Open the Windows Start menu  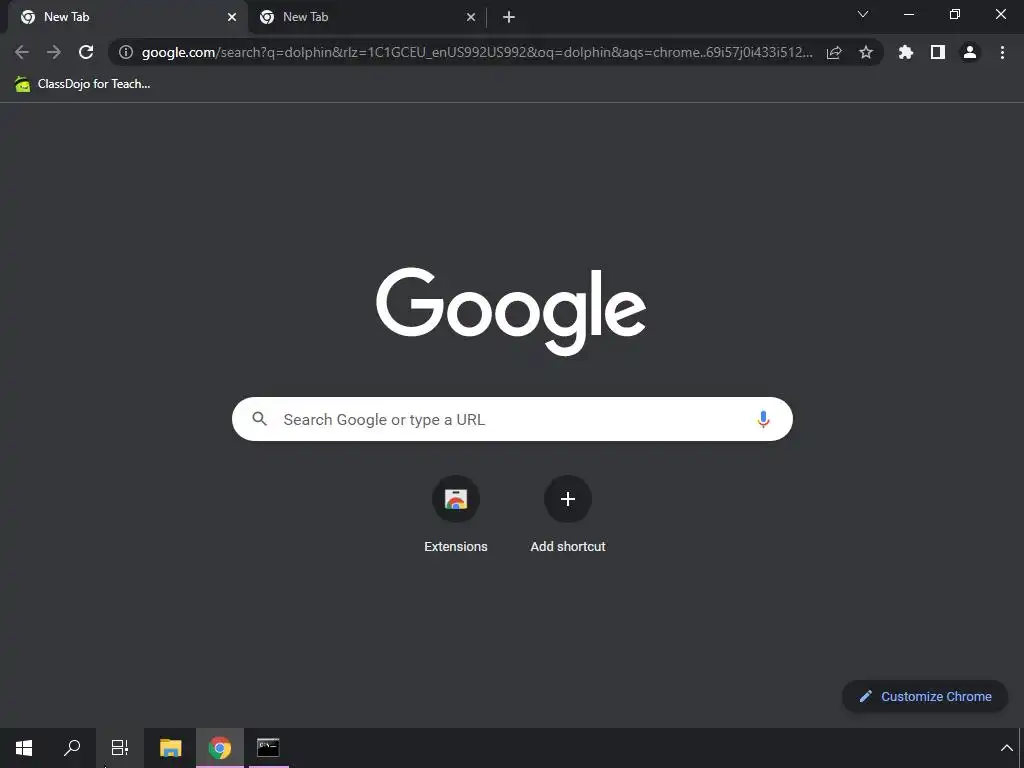click(24, 748)
